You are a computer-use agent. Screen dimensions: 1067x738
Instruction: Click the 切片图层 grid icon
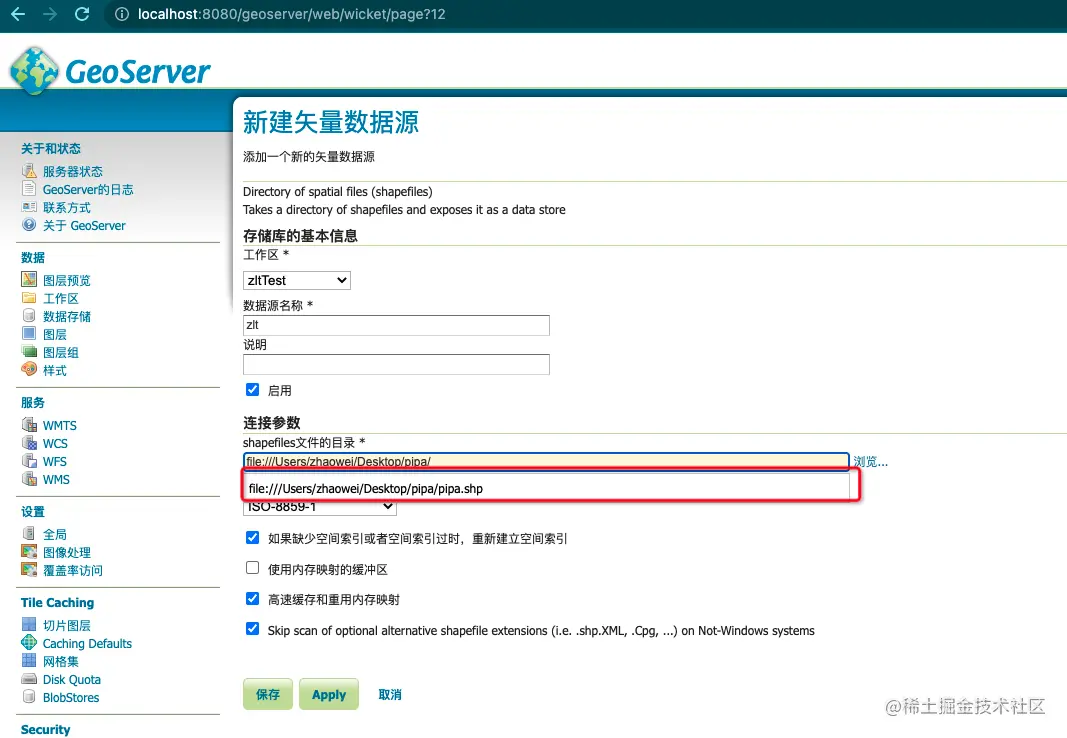[x=29, y=624]
